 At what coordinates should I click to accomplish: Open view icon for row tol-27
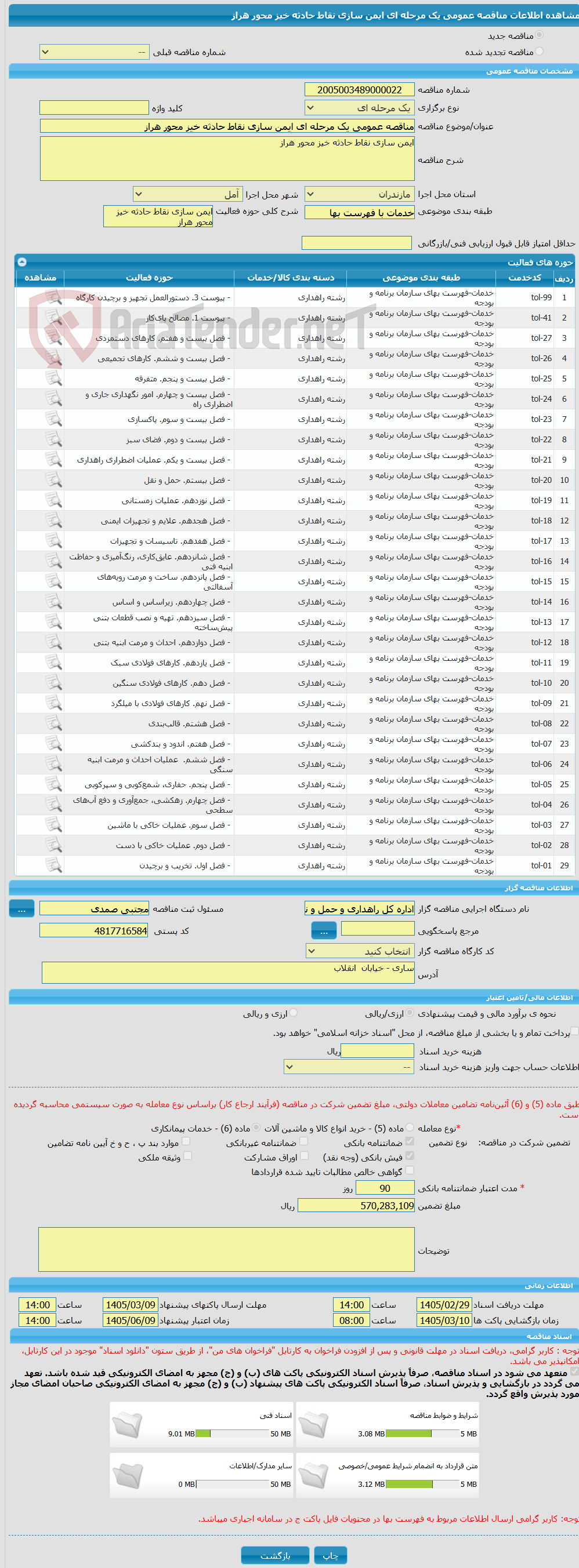point(53,338)
